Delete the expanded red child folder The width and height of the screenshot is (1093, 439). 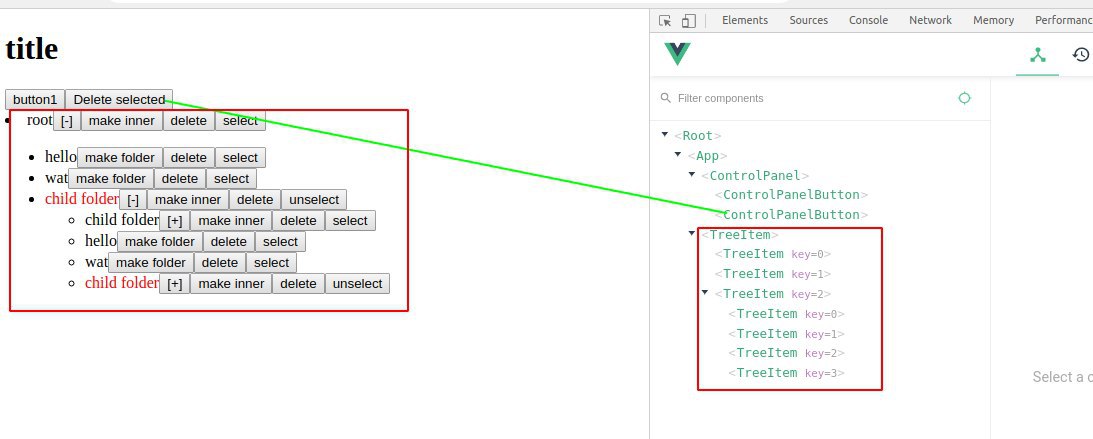pyautogui.click(x=255, y=200)
